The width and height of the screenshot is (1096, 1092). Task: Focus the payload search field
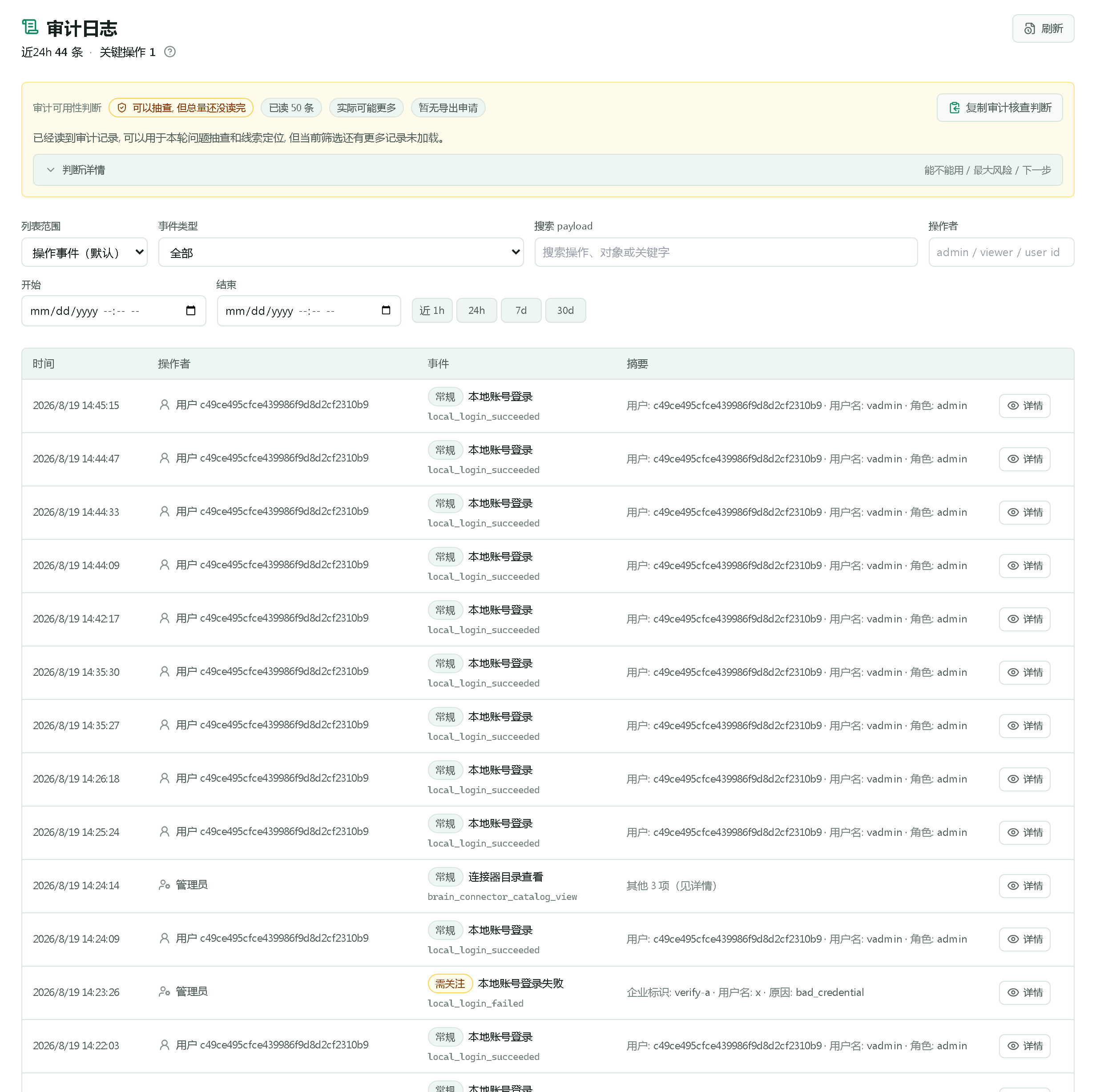click(x=726, y=252)
